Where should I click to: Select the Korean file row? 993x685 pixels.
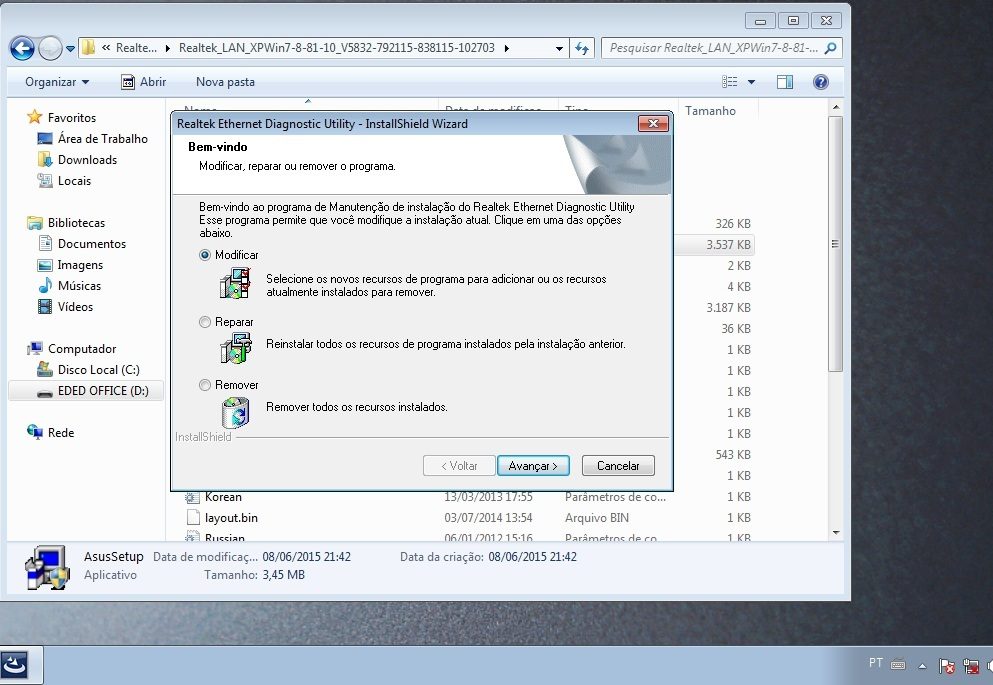tap(467, 497)
